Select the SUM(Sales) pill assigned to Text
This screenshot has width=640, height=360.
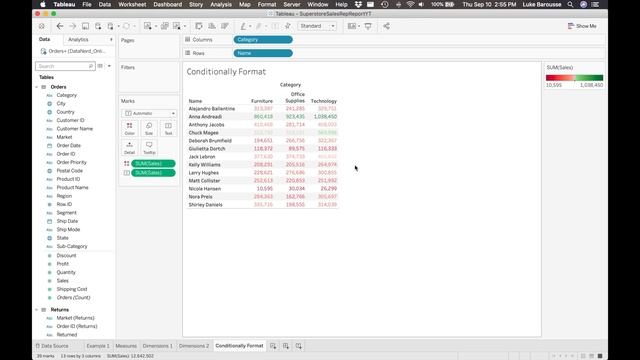click(x=153, y=173)
